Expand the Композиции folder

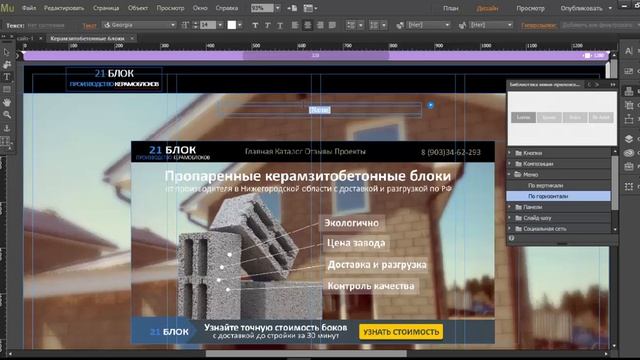(x=509, y=164)
